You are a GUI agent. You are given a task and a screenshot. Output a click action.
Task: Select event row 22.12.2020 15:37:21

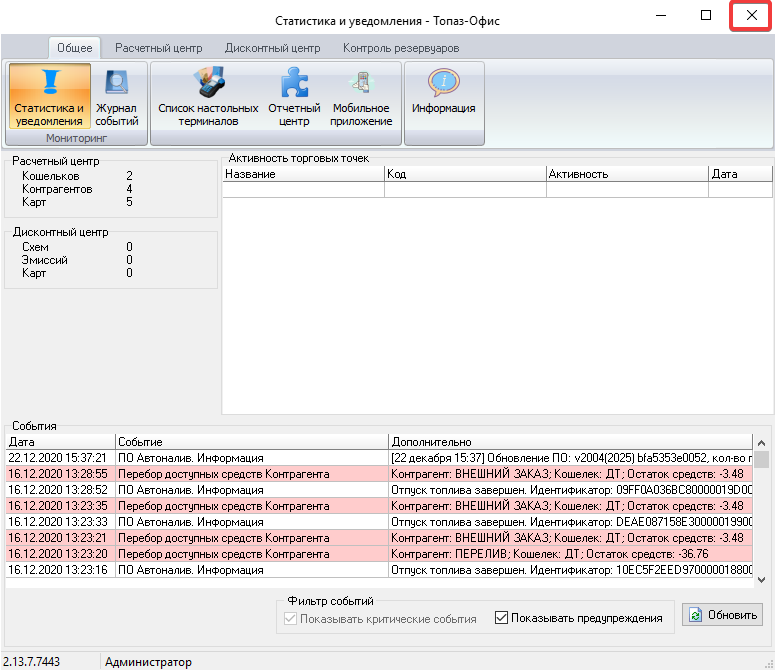tap(380, 458)
